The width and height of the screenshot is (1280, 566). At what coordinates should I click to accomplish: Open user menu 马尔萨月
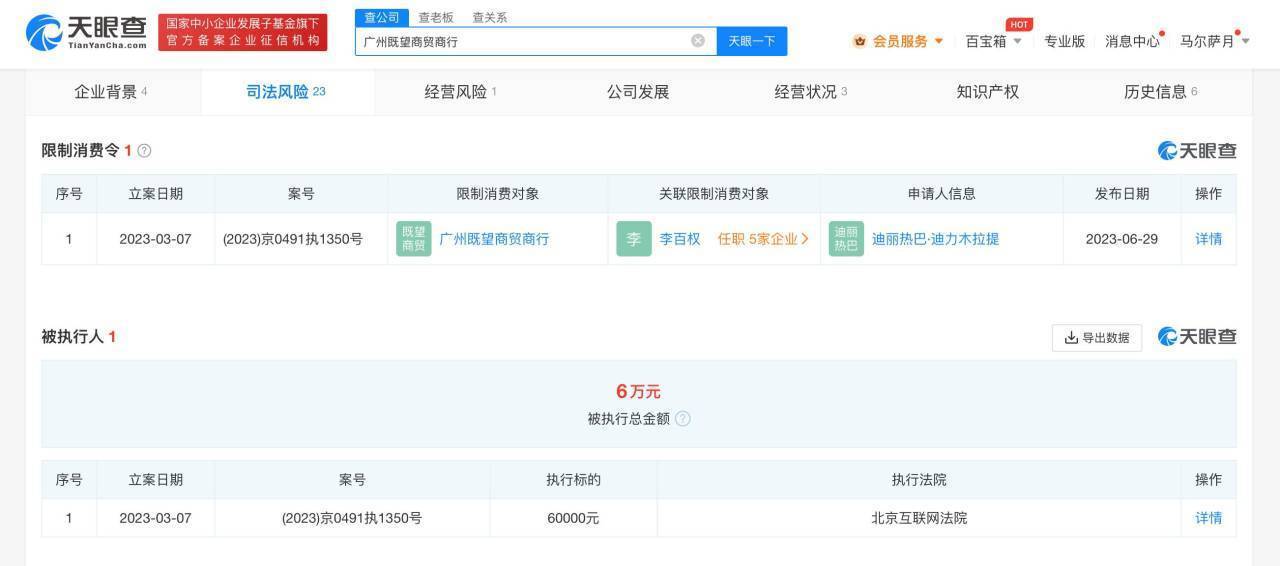click(x=1214, y=41)
